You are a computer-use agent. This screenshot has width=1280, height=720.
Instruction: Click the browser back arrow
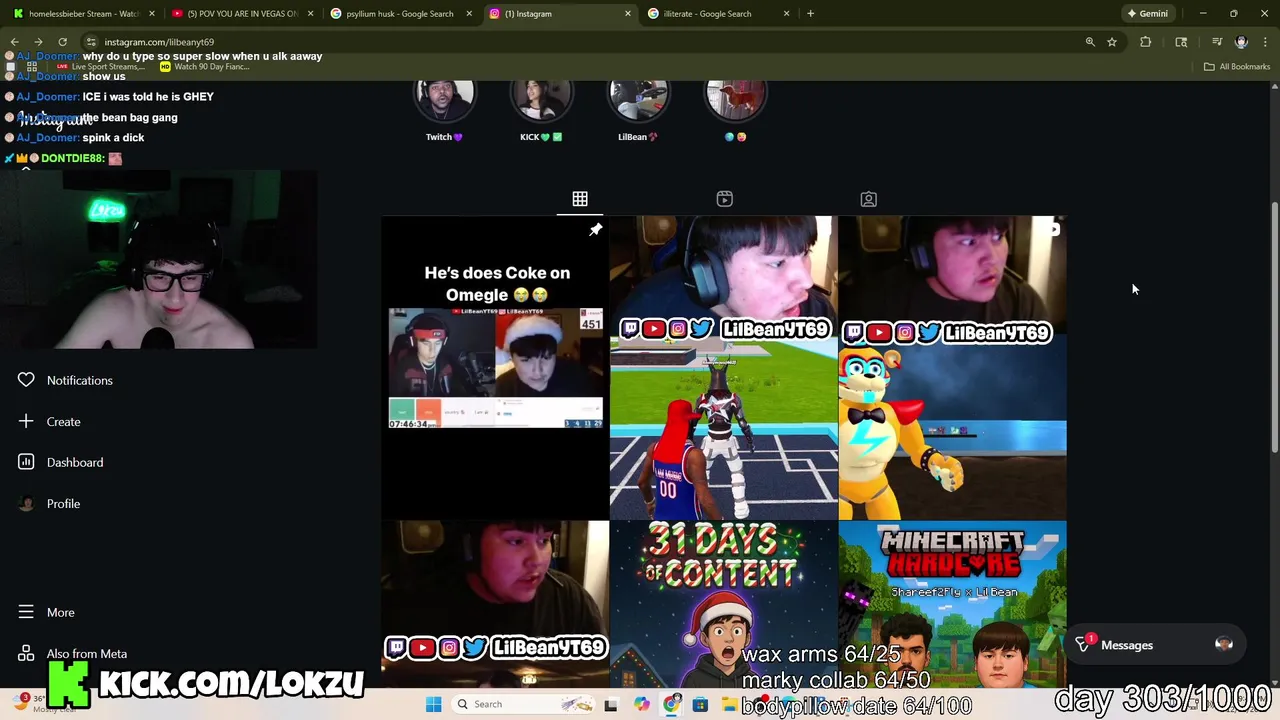point(14,42)
